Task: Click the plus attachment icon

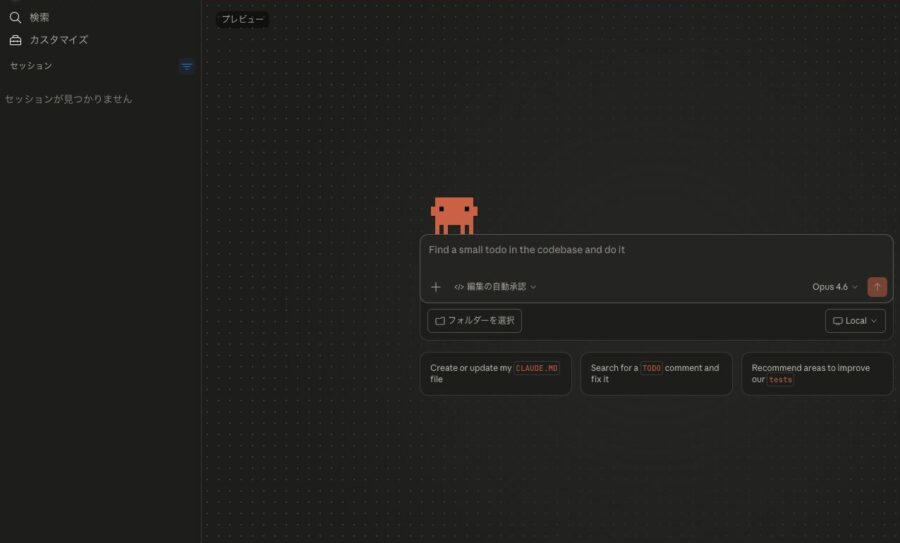Action: tap(436, 287)
